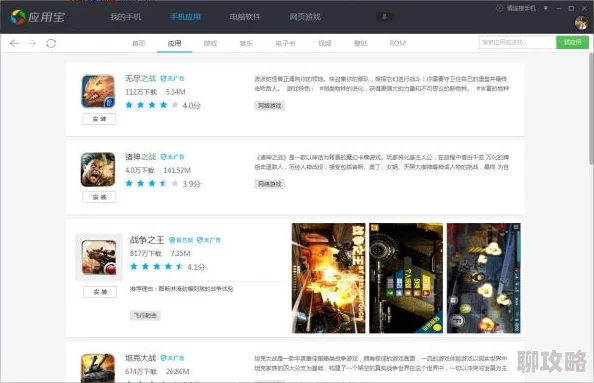
Task: Click the description text of 无尽之战
Action: [381, 84]
